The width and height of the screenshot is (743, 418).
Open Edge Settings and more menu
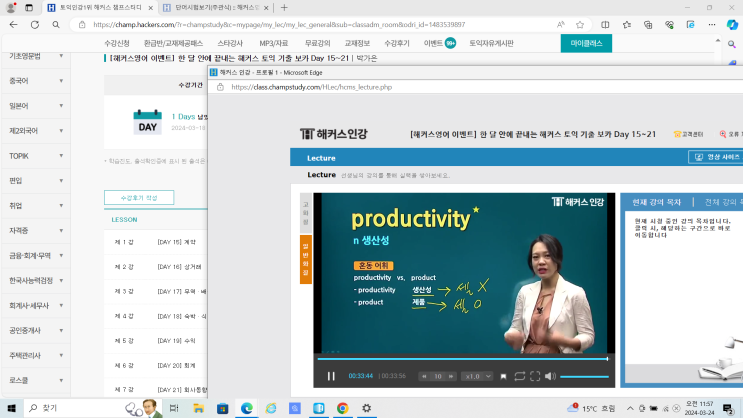[712, 25]
